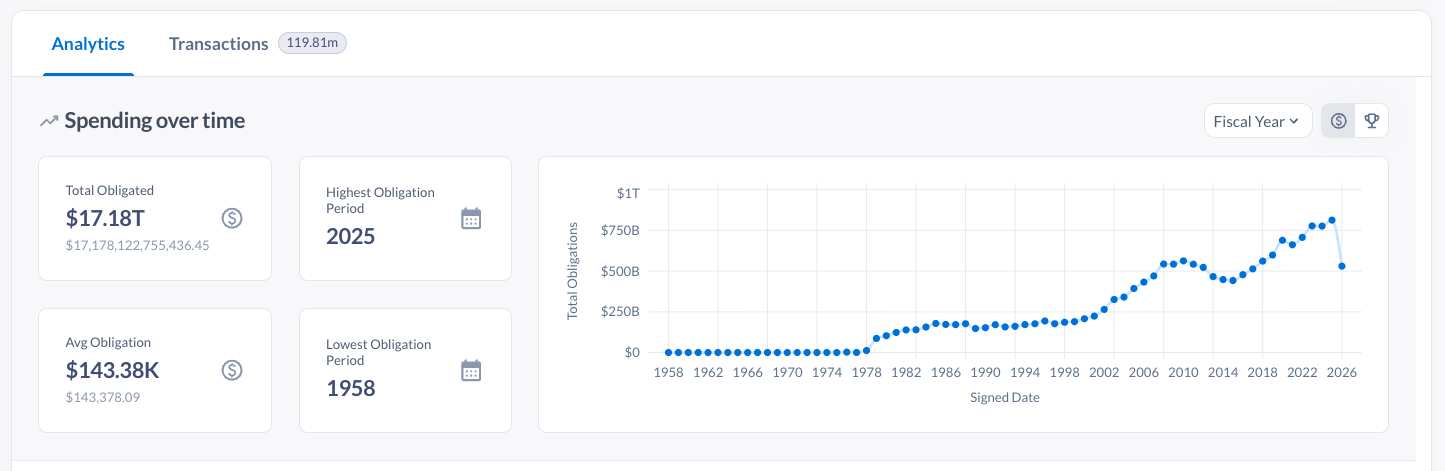Click the Total Obligated $17.18T card
Viewport: 1445px width, 471px height.
[155, 218]
